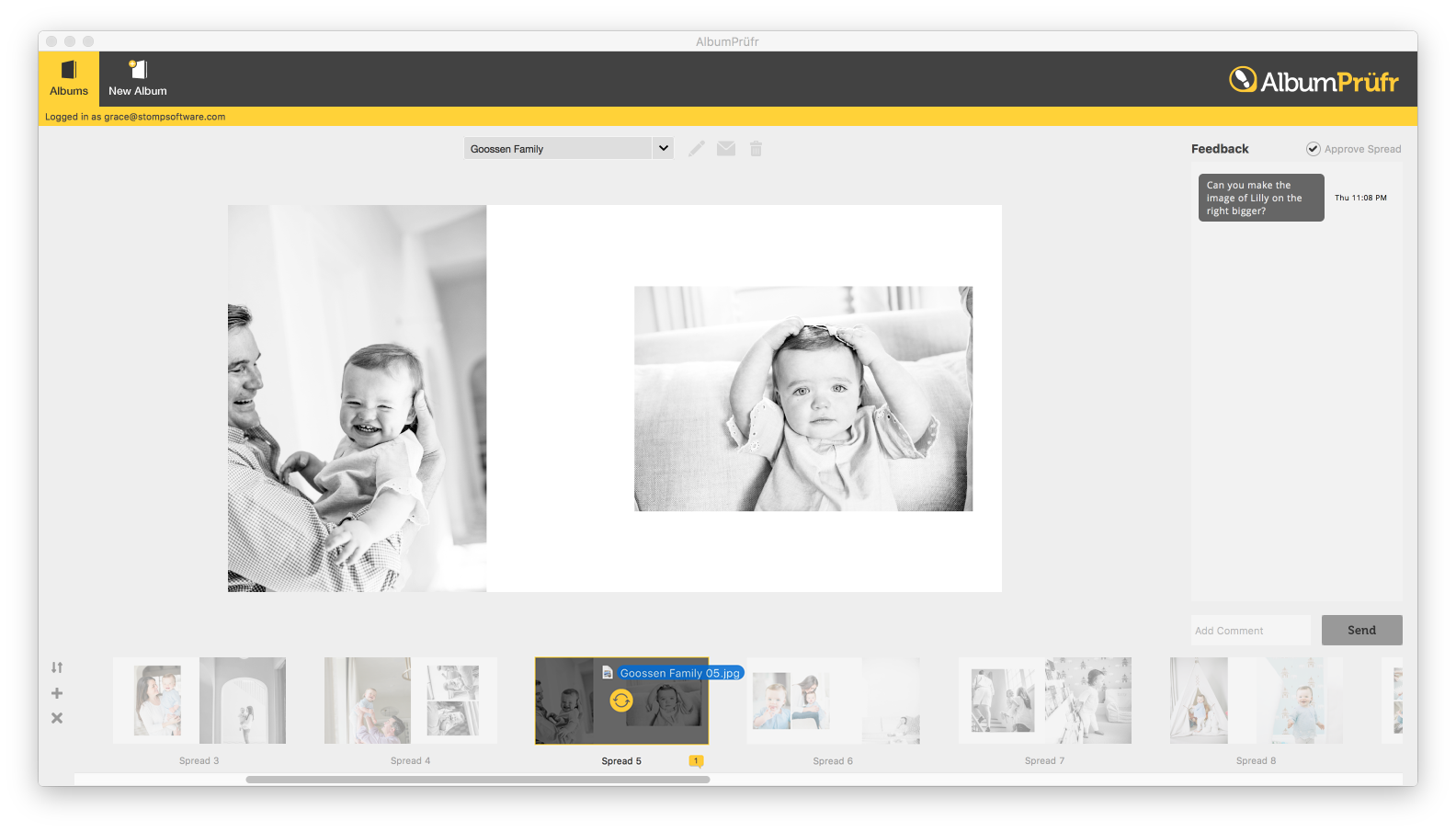
Task: Click the Logged in as grace@stompsoftware.com text
Action: pos(135,117)
